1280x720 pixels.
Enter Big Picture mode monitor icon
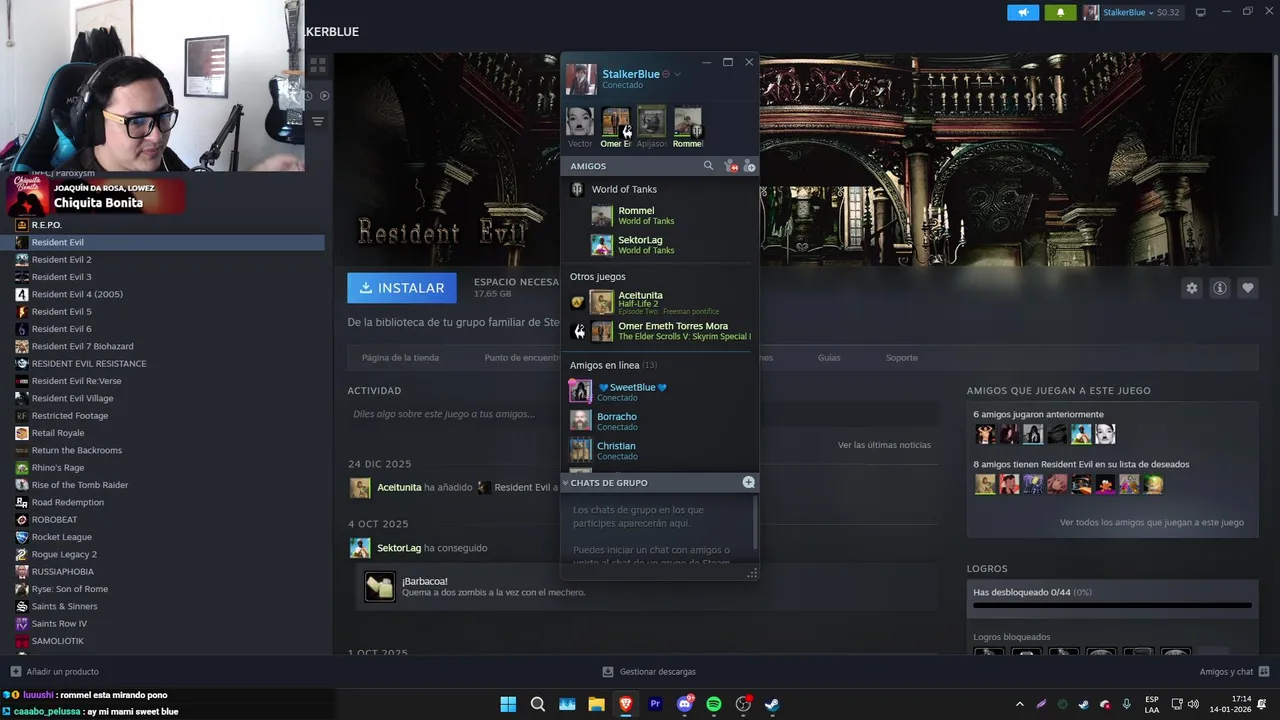point(1201,12)
